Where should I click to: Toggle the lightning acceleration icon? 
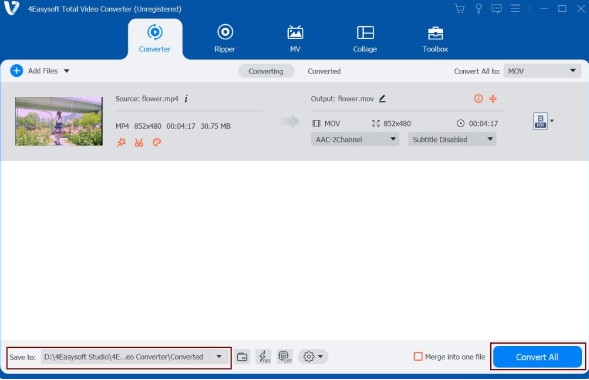(x=264, y=357)
